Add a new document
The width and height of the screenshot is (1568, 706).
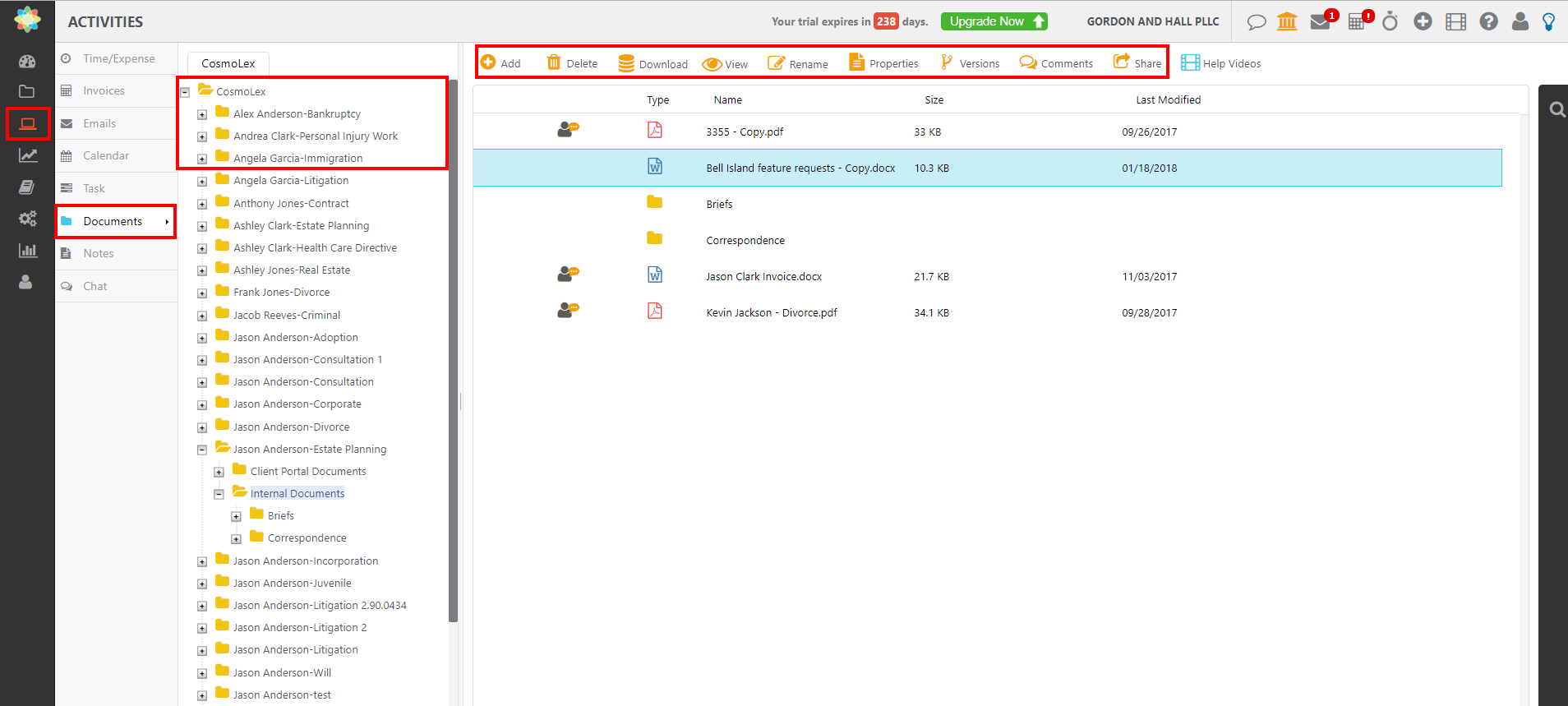(500, 63)
